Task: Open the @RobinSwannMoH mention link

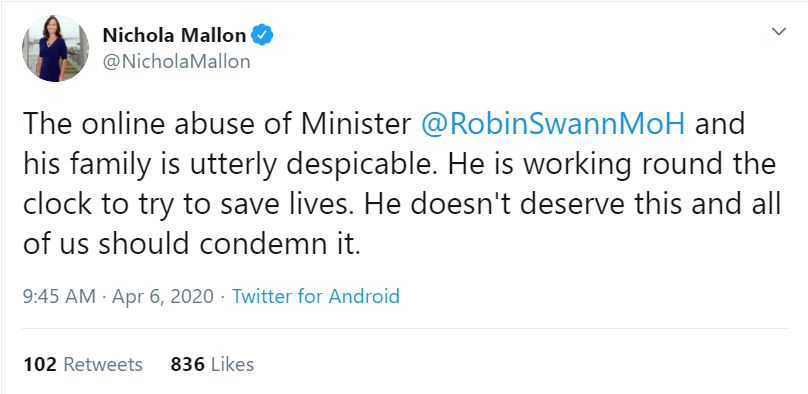Action: click(x=553, y=124)
